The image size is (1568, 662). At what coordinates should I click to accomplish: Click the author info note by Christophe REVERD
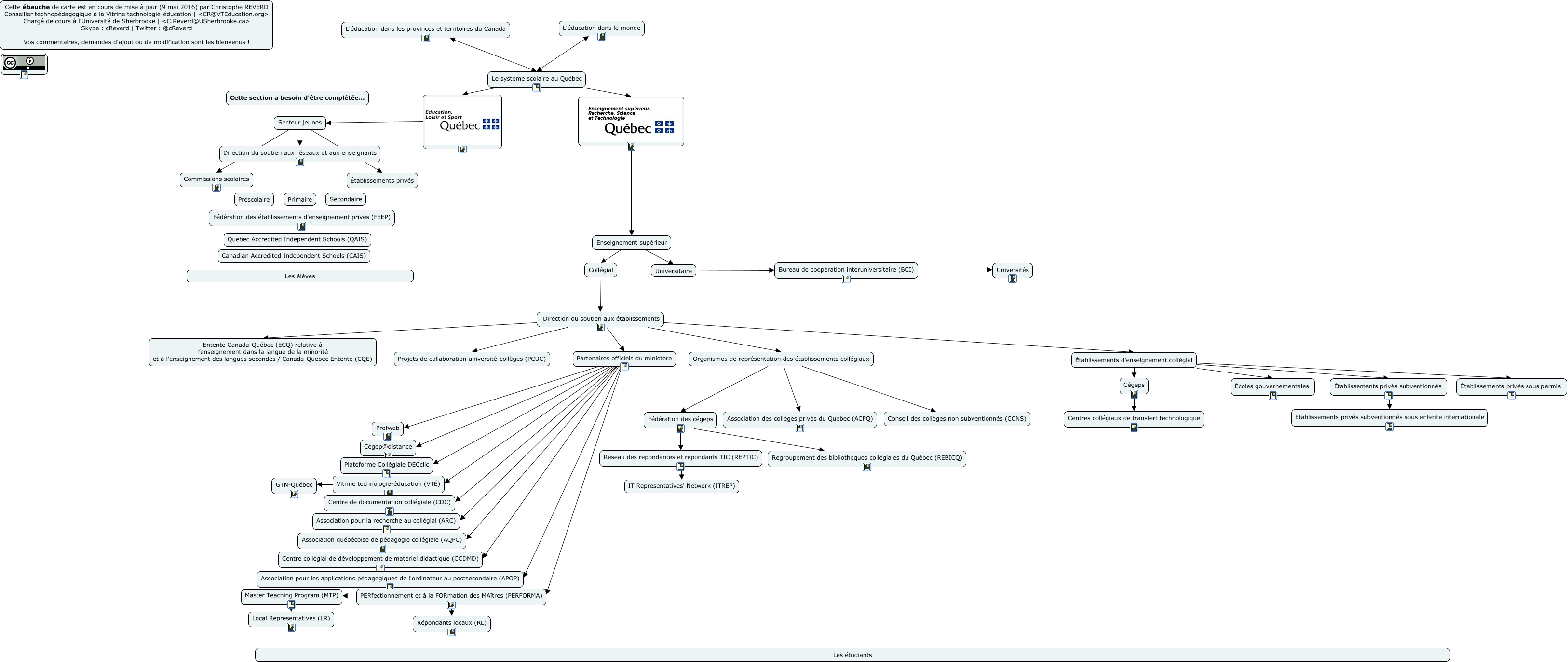tap(136, 25)
